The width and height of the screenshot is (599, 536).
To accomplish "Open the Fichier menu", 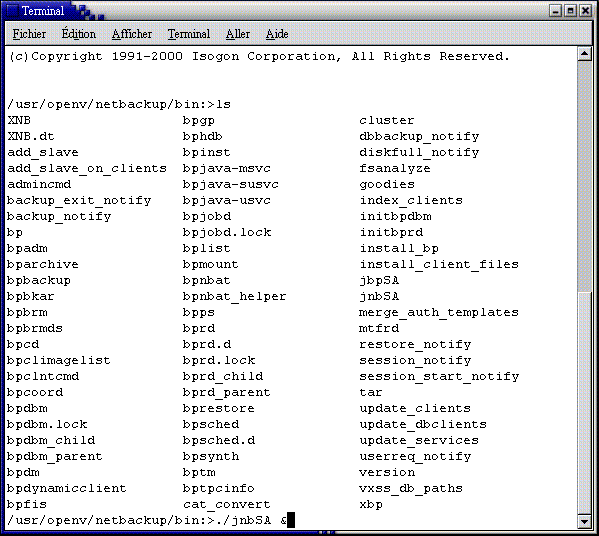I will pos(29,34).
